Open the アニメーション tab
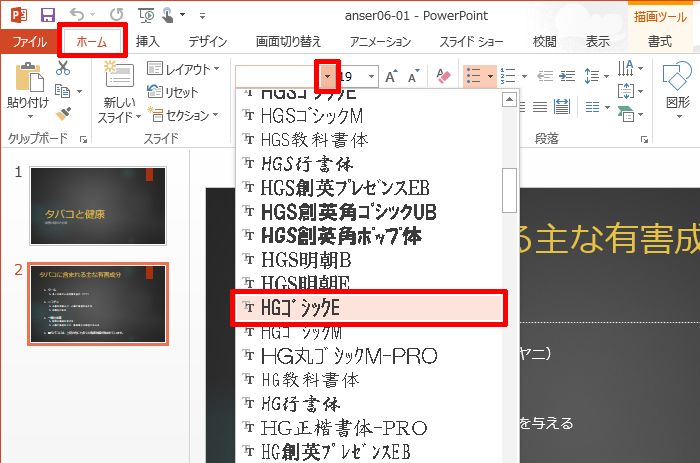 click(x=380, y=42)
